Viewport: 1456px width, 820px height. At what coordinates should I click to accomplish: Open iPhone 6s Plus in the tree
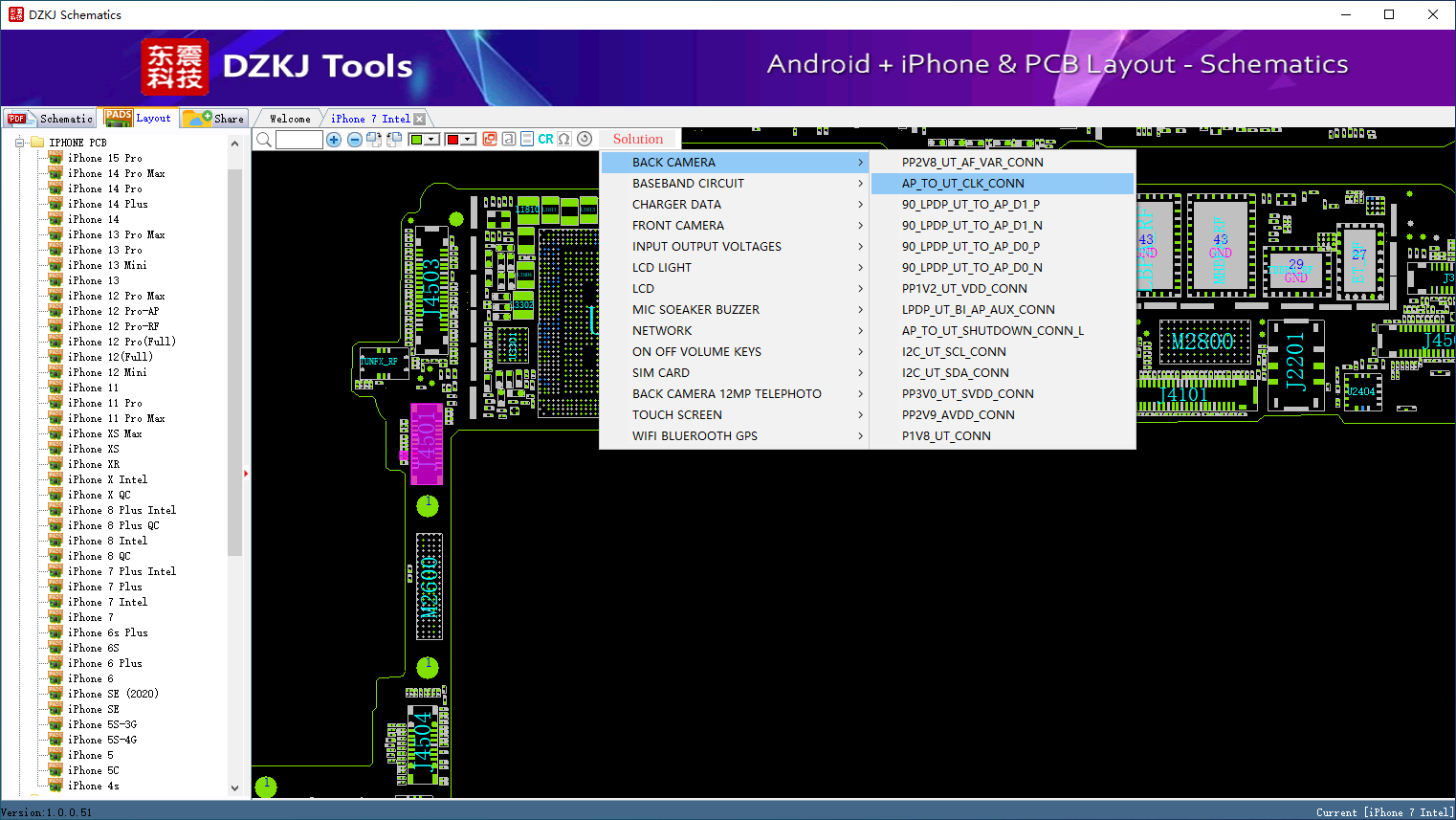coord(107,633)
